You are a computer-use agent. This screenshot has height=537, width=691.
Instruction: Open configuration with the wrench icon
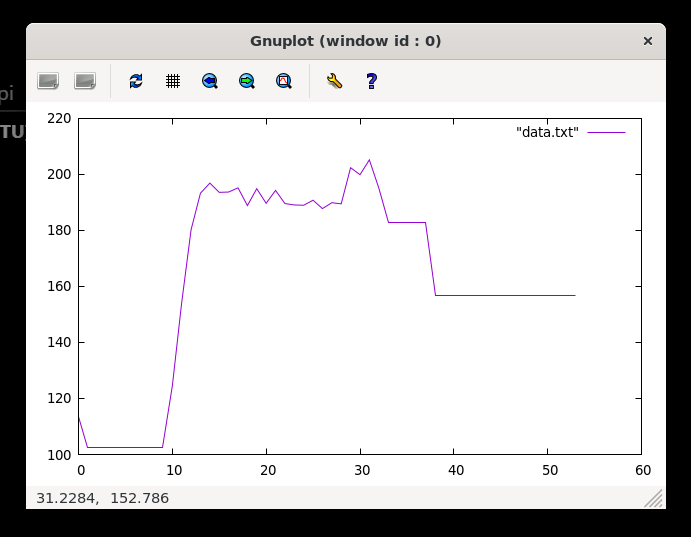tap(334, 81)
